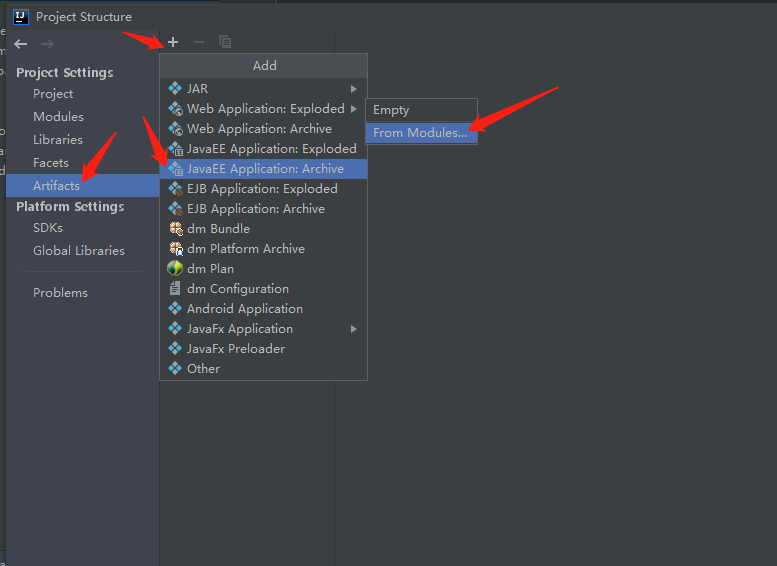Screen dimensions: 777x566
Task: Go back with the left arrow
Action: click(21, 44)
